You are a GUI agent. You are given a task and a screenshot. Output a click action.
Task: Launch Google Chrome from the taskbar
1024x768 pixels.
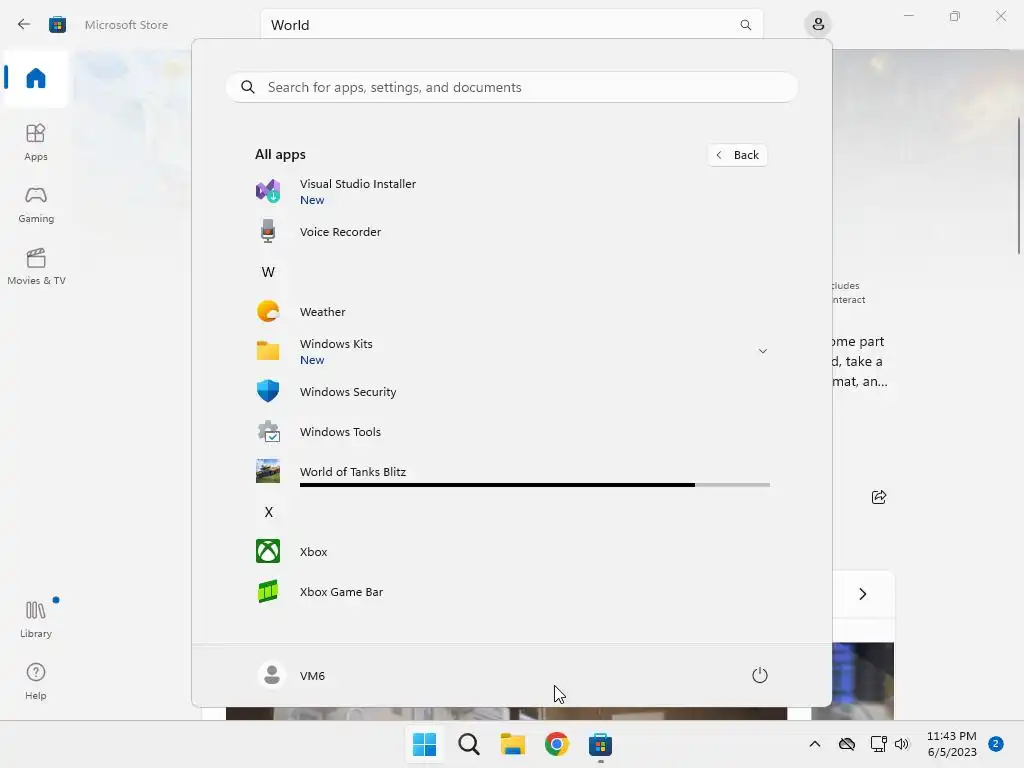[x=557, y=744]
